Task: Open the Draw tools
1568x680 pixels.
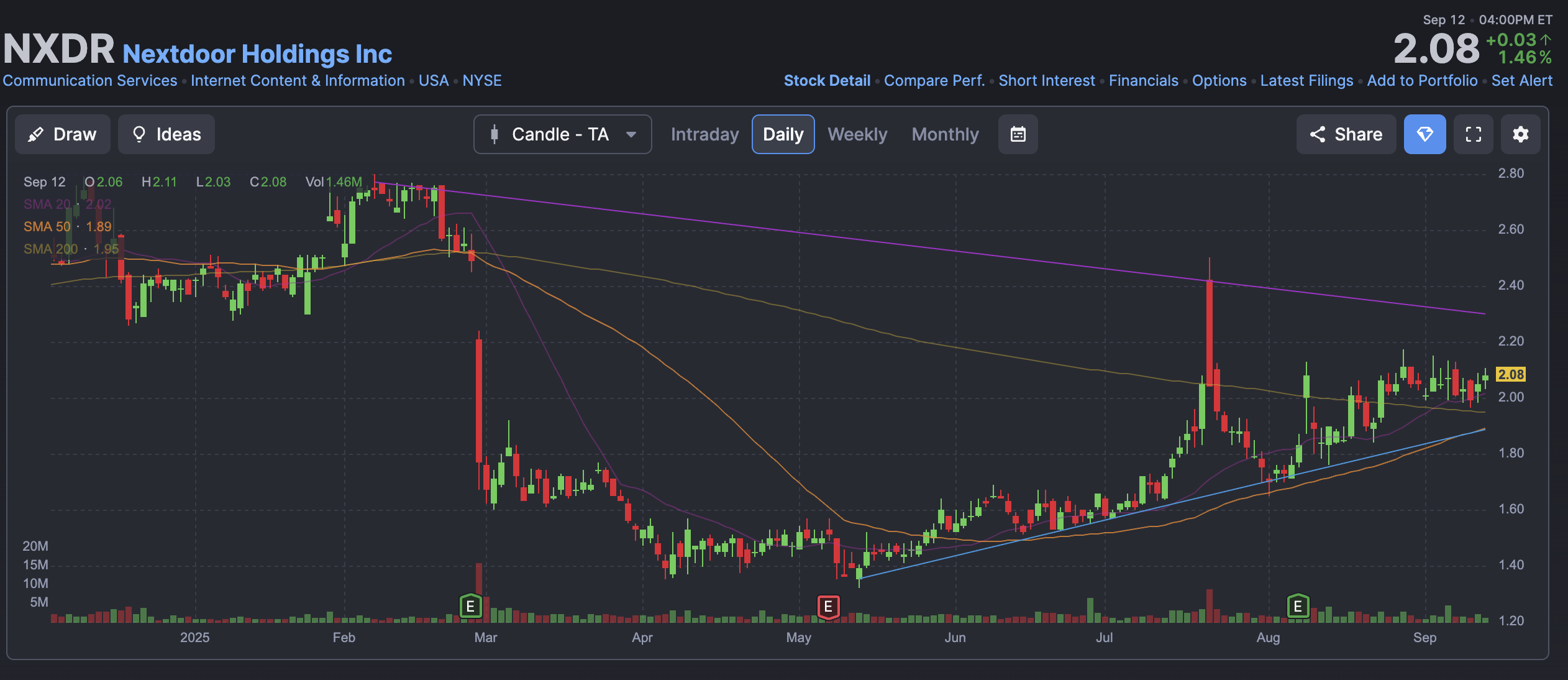Action: [x=63, y=134]
